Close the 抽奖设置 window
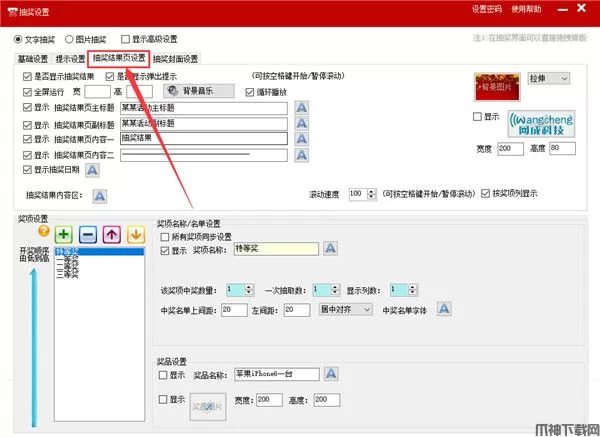 click(x=581, y=8)
